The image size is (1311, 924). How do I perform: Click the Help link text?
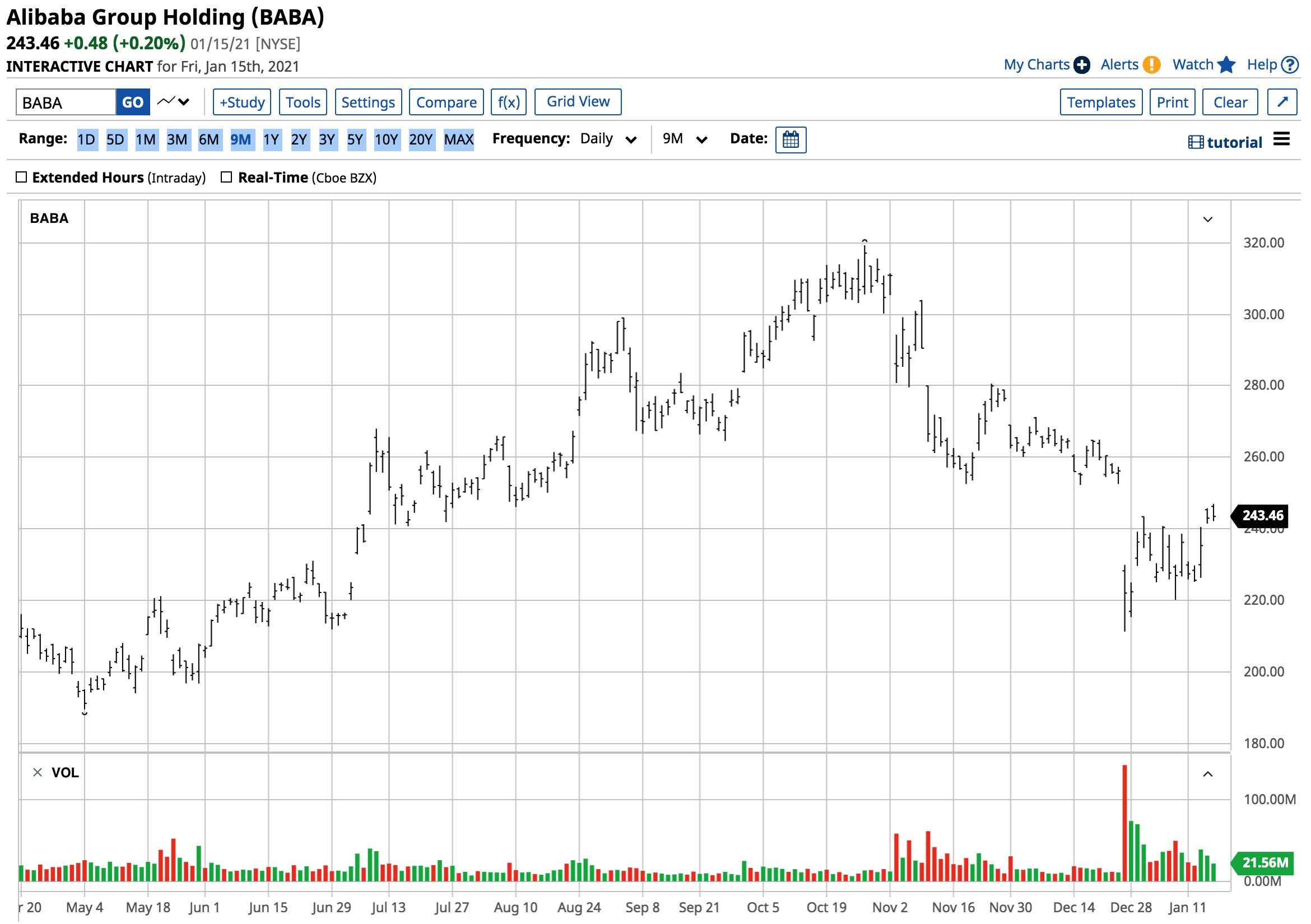pos(1261,65)
